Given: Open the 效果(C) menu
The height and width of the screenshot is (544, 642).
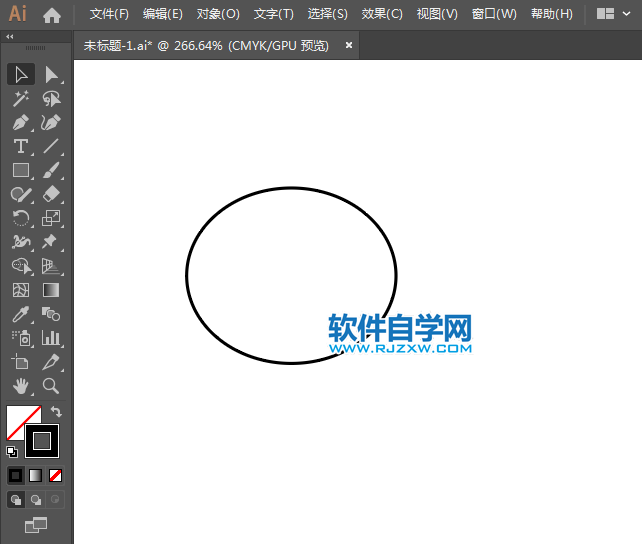Looking at the screenshot, I should (x=382, y=14).
